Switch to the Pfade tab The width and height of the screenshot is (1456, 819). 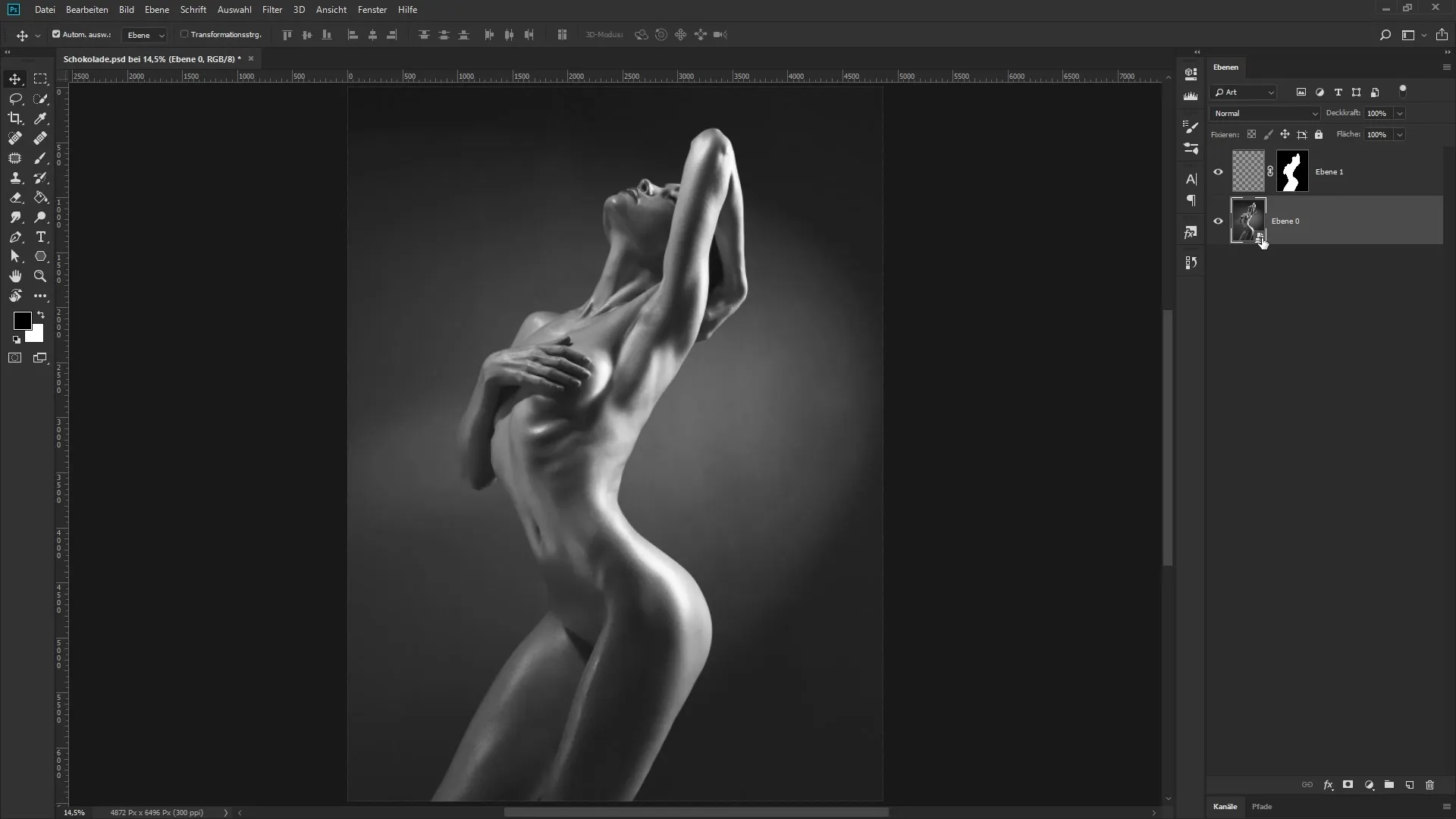coord(1262,806)
